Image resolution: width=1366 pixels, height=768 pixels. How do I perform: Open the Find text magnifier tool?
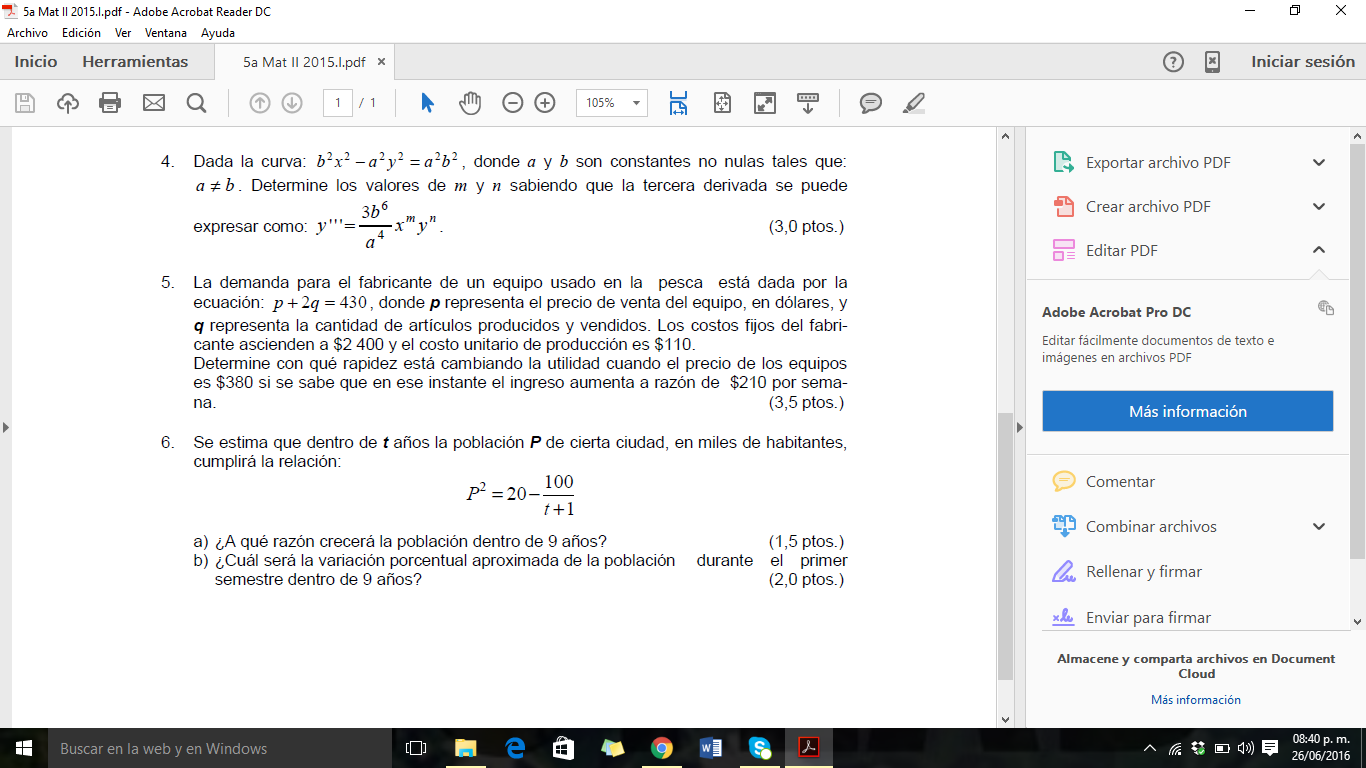[x=196, y=103]
